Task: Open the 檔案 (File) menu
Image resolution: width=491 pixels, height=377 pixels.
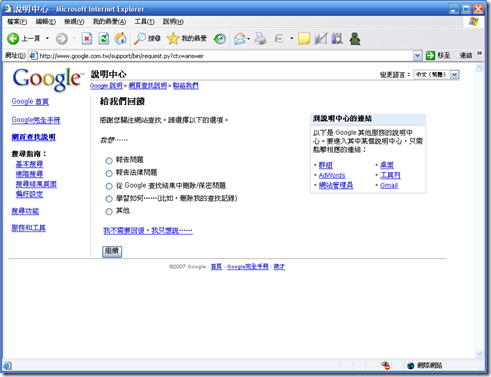Action: pyautogui.click(x=17, y=22)
